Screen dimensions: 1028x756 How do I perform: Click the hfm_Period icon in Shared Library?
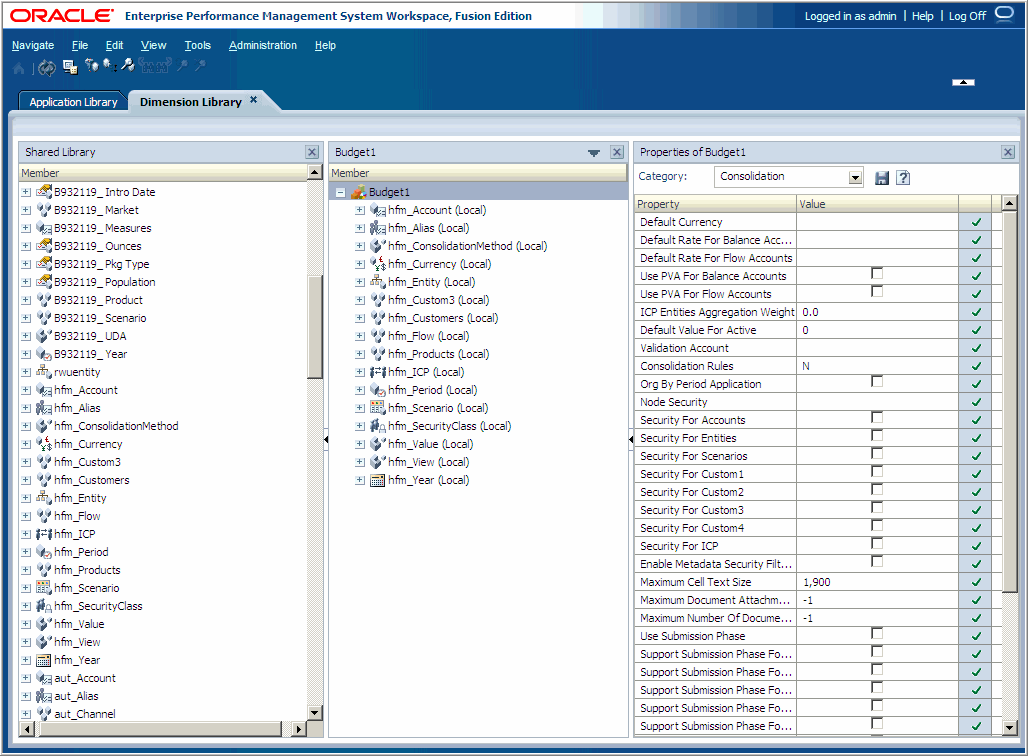(44, 552)
